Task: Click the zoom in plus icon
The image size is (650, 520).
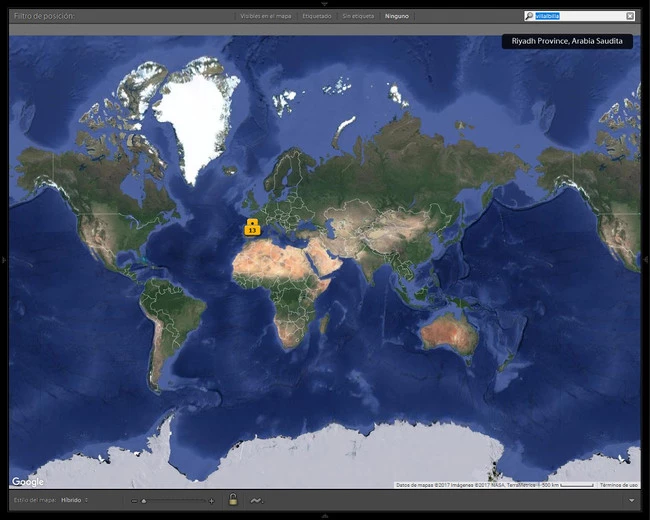Action: click(211, 500)
